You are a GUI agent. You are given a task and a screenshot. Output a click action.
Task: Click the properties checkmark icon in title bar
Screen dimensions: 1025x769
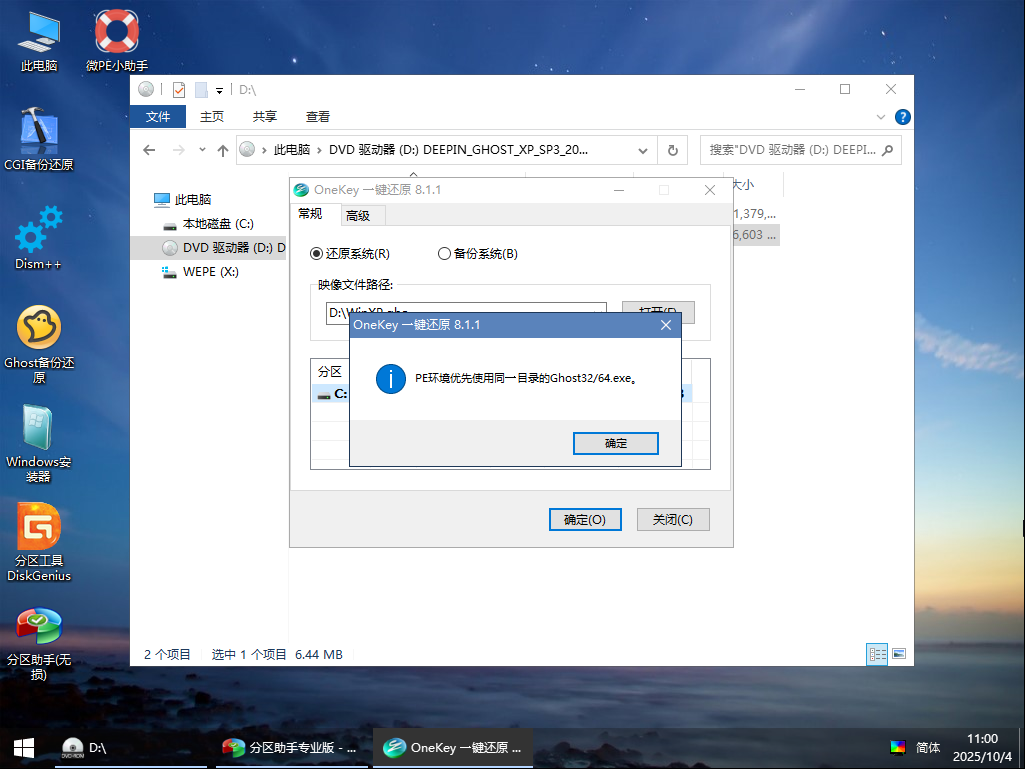[178, 90]
